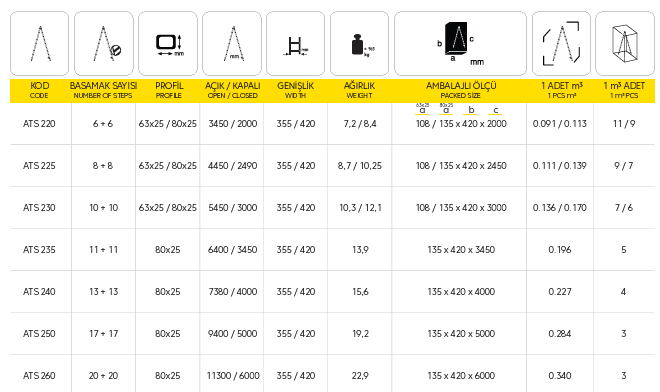Click the 135 x 420 x 5000 packed size
The image size is (660, 392).
(461, 334)
